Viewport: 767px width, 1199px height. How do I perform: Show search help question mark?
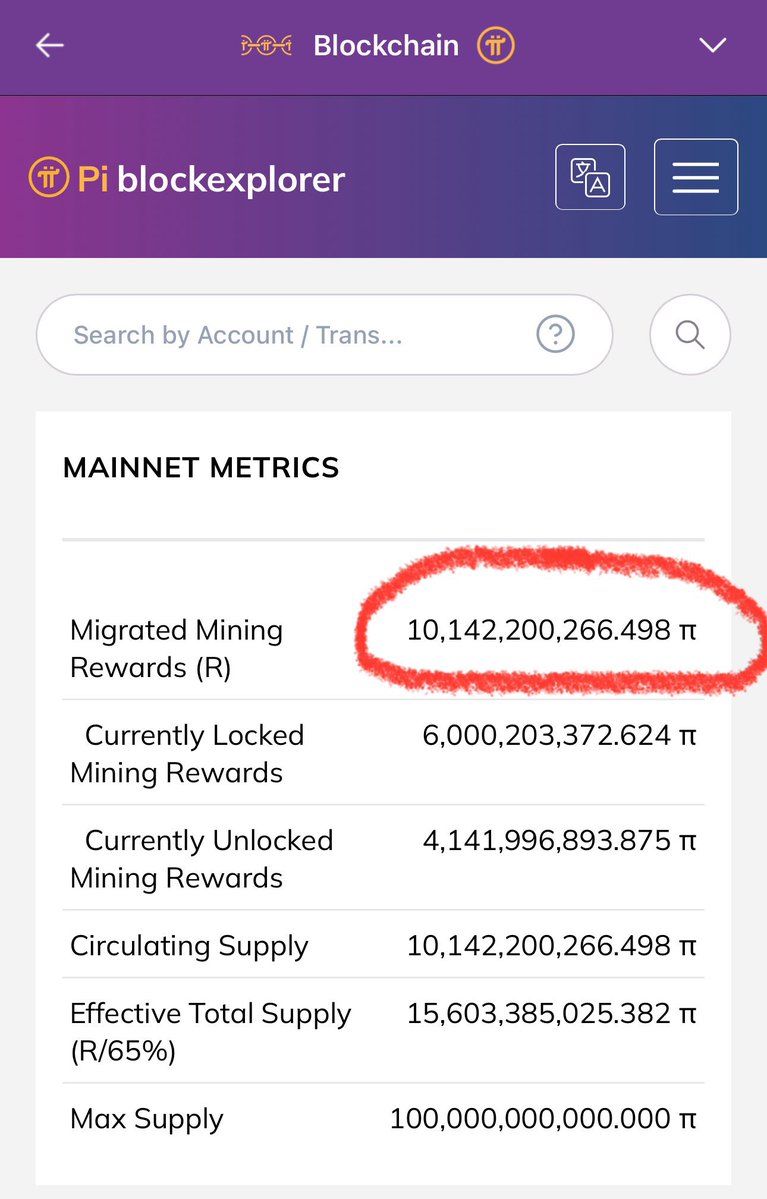[555, 334]
